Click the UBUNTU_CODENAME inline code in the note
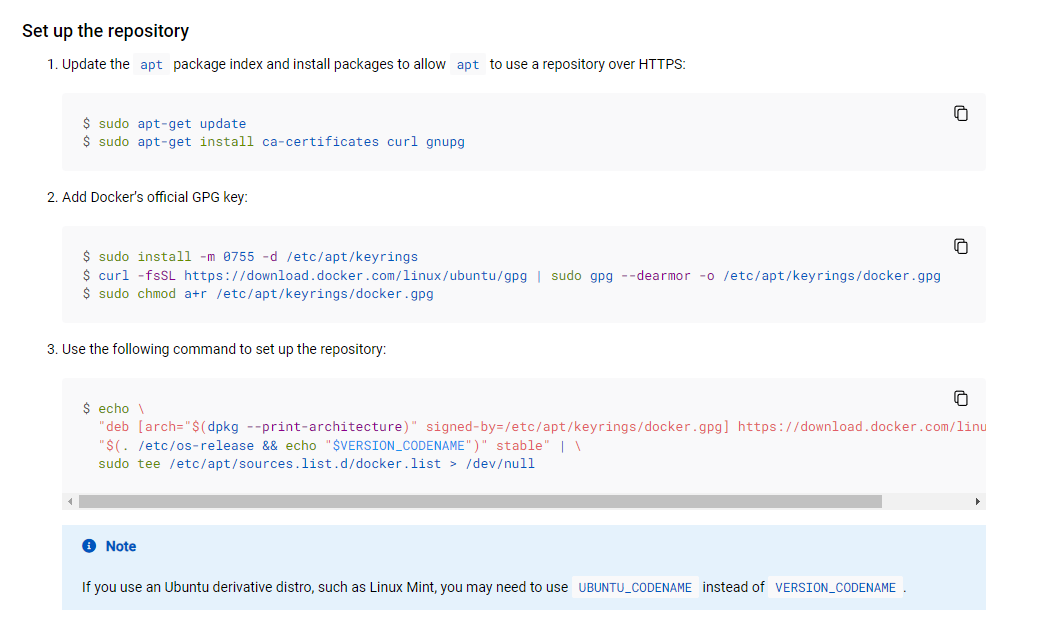The image size is (1044, 624). click(635, 587)
